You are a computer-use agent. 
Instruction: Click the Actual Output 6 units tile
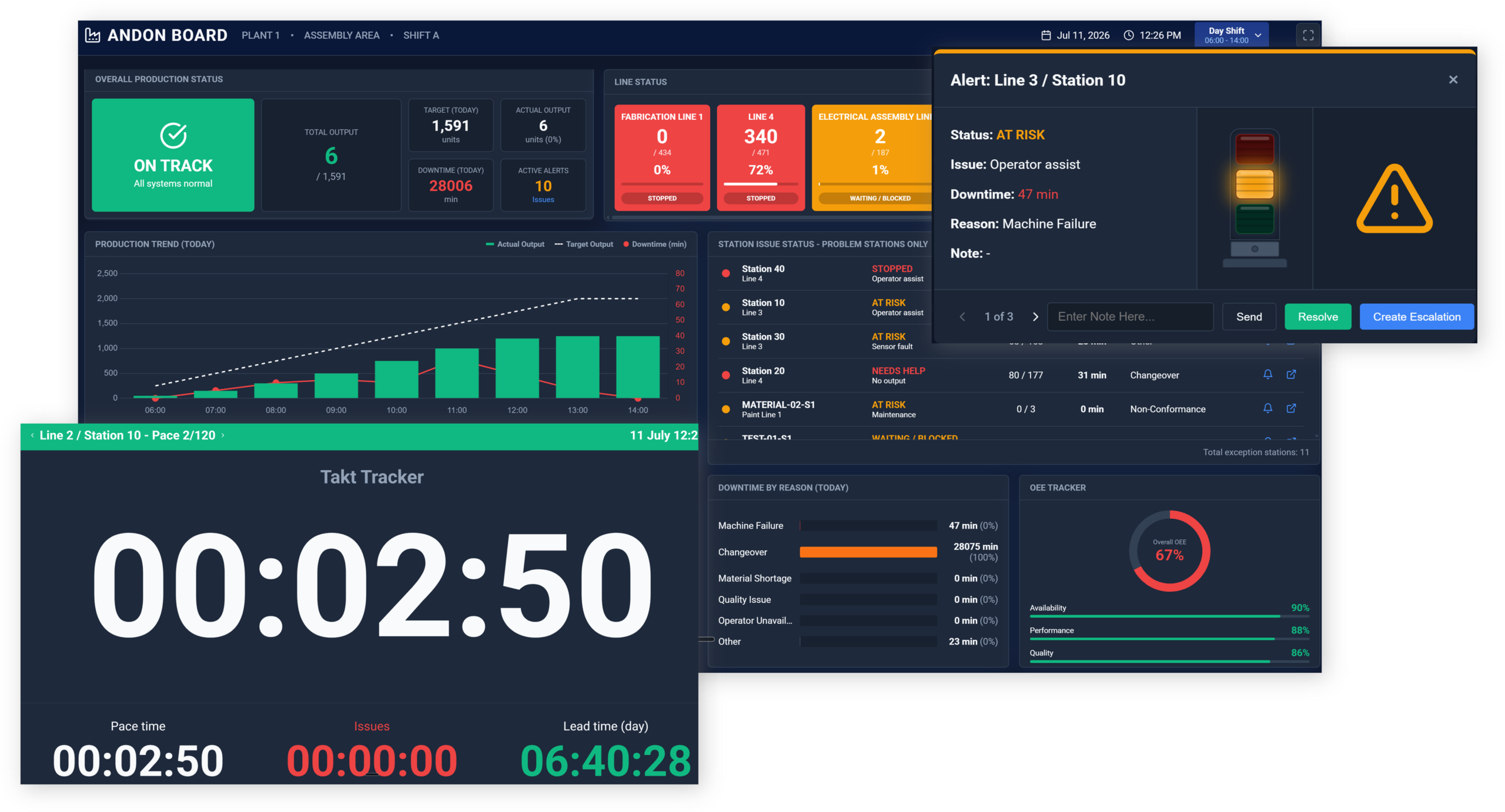coord(543,125)
